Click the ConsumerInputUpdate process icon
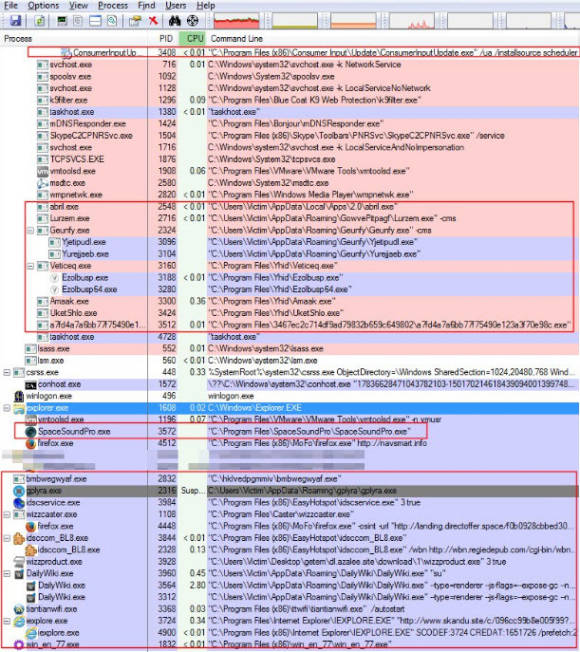 coord(66,53)
